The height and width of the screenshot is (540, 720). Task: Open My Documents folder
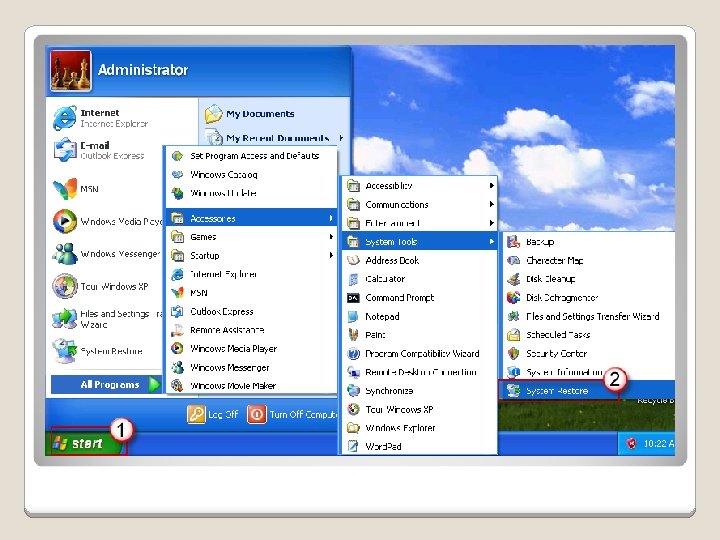tap(250, 114)
